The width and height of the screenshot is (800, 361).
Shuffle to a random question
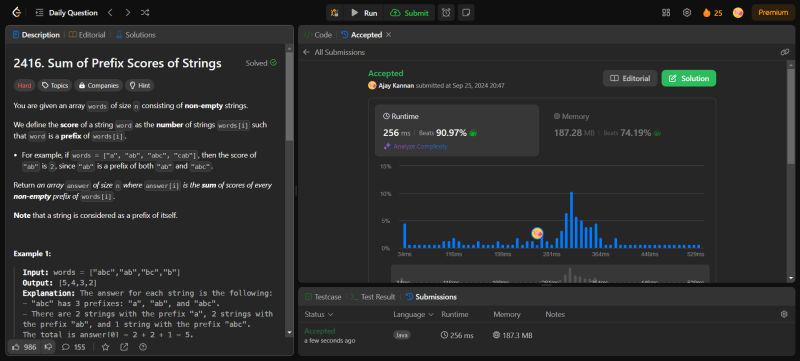[x=145, y=13]
